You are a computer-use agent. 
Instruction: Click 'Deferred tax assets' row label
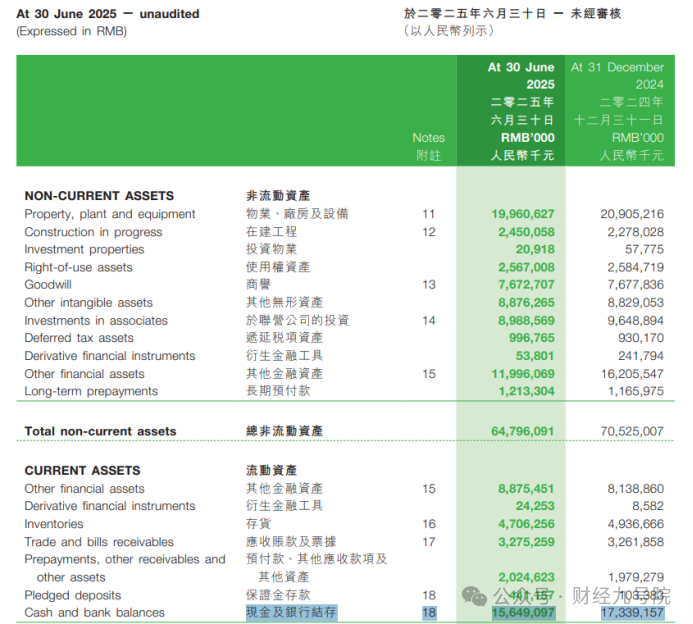tap(79, 338)
